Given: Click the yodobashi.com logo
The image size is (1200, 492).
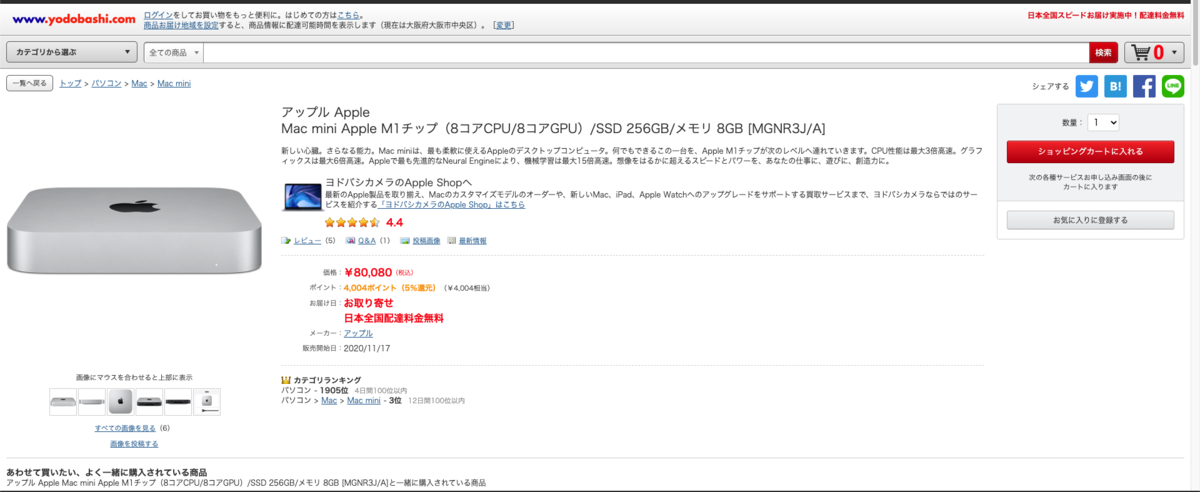Looking at the screenshot, I should 74,19.
